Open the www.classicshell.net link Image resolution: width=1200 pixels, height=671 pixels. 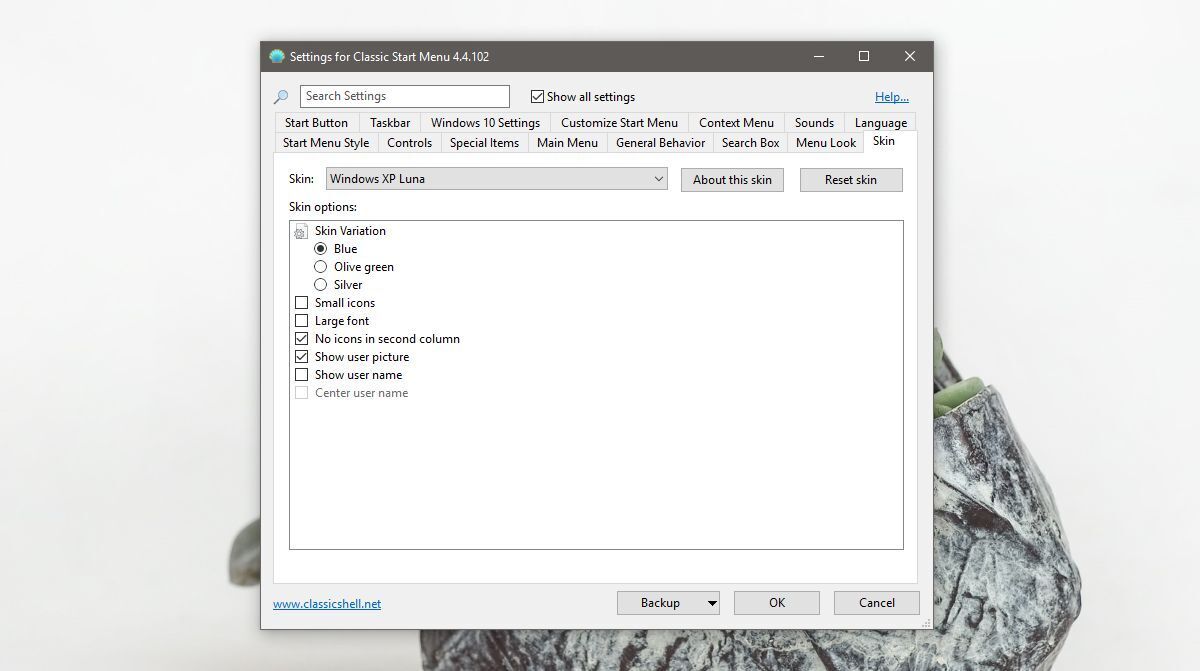(327, 603)
